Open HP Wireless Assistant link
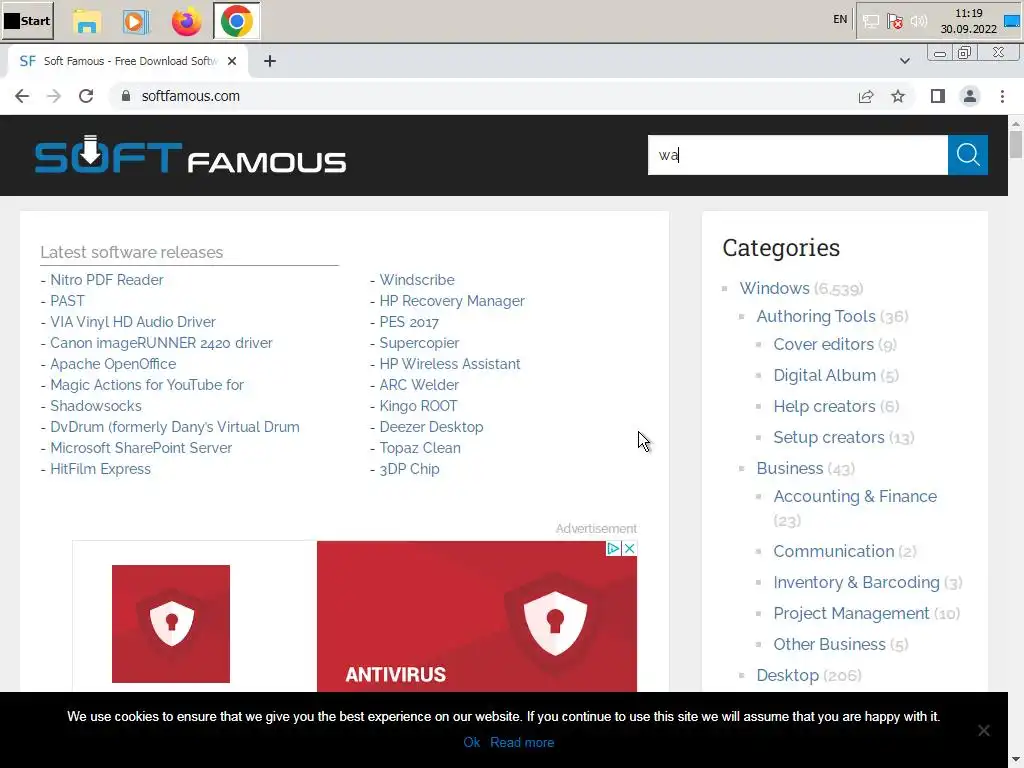1024x768 pixels. coord(450,364)
